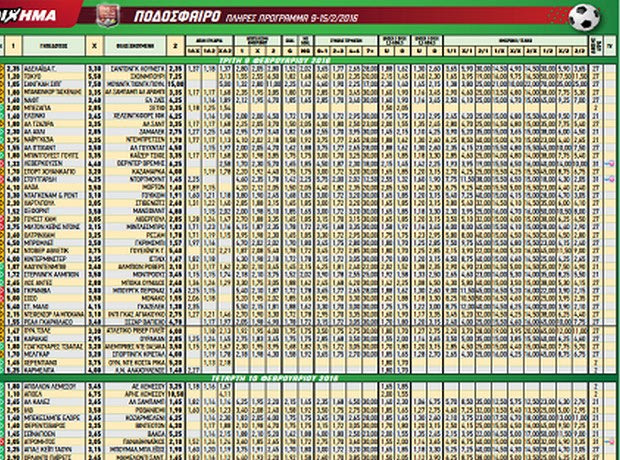Click the ΠΟΔΟΣΦΑΙΡΟ title text
Viewport: 620px width, 460px height.
point(177,17)
